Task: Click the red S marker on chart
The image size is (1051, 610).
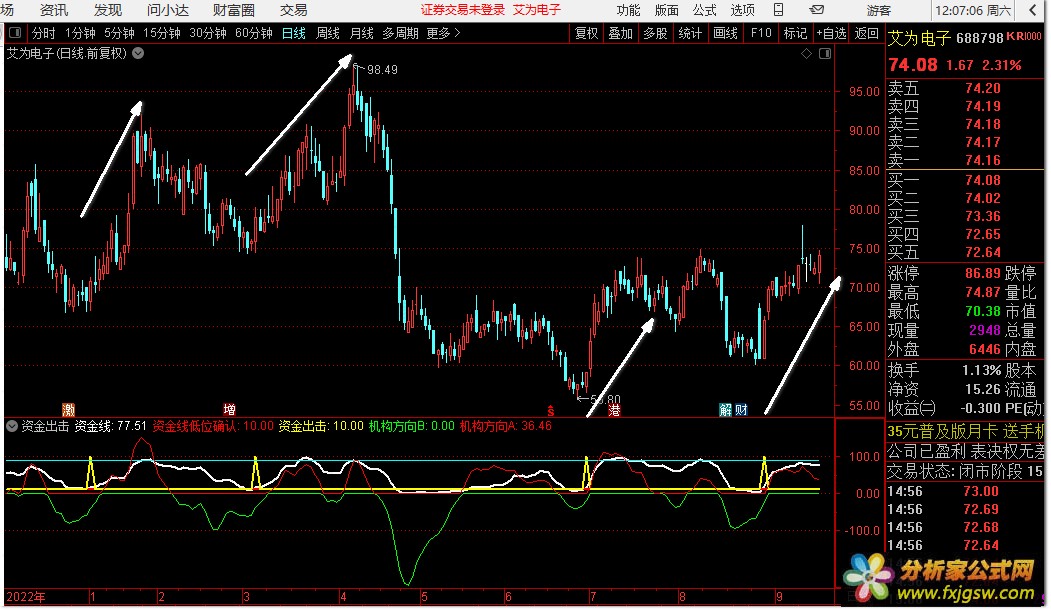Action: 550,410
